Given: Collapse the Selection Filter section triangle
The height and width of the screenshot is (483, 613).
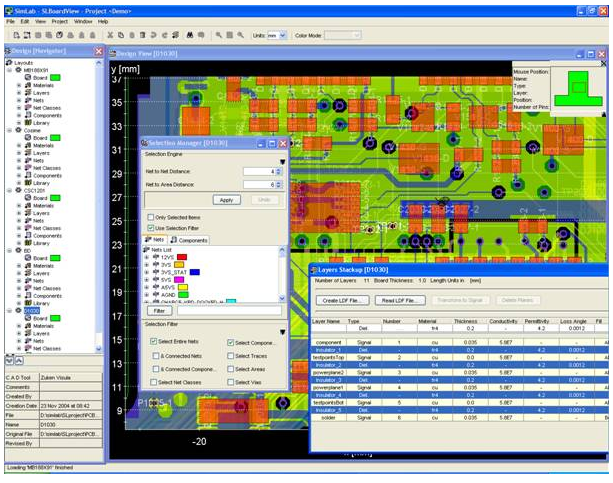Looking at the screenshot, I should point(282,332).
